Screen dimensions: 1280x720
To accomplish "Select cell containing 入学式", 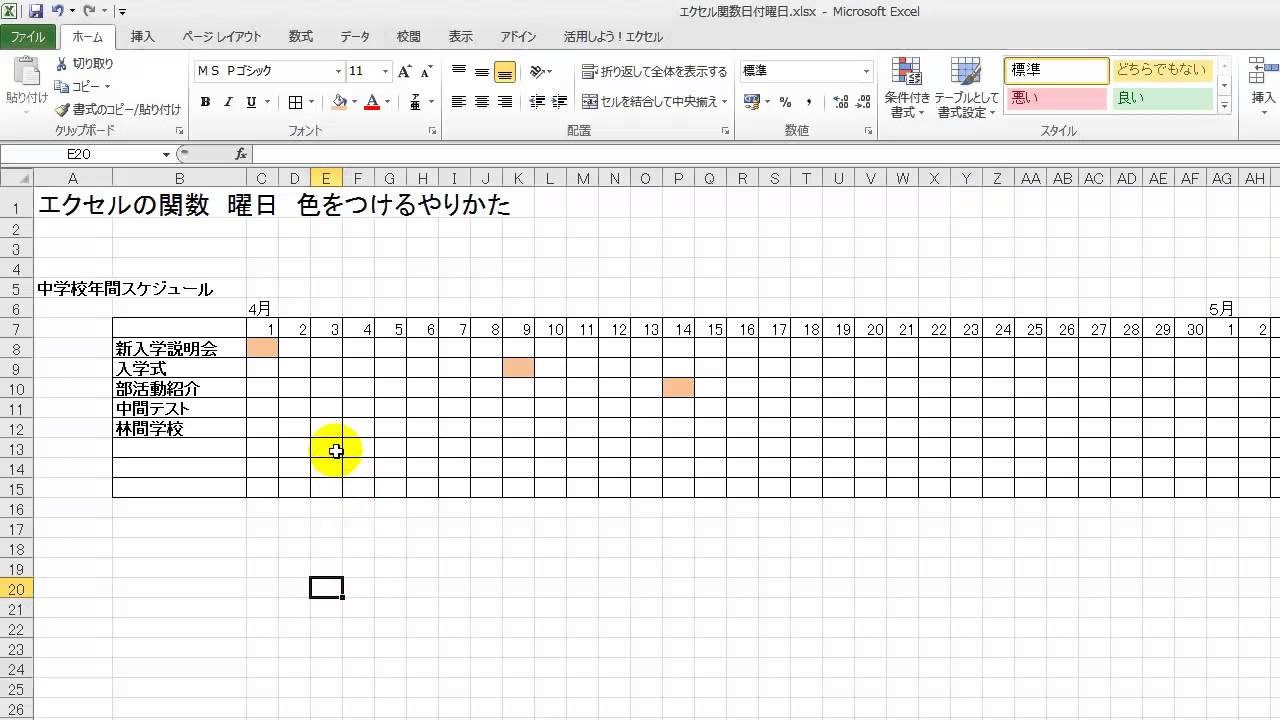I will tap(179, 369).
